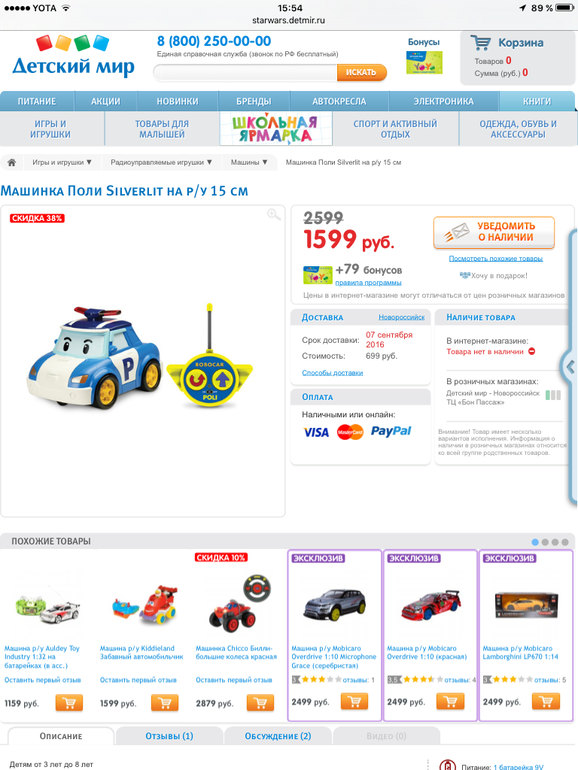Screen dimensions: 578x770
Task: Zoom product image with magnifier icon
Action: pyautogui.click(x=274, y=215)
